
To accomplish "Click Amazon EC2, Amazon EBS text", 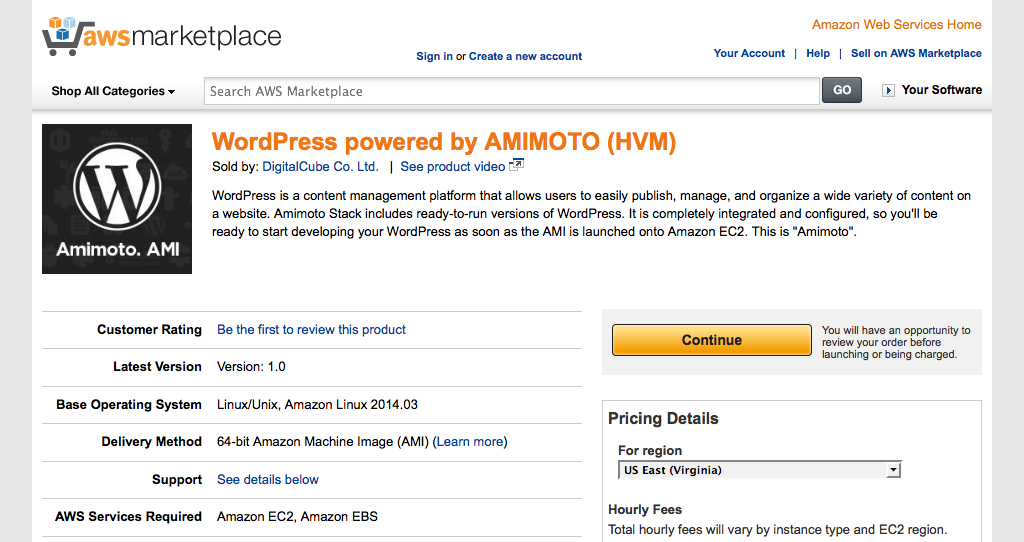I will pyautogui.click(x=297, y=517).
